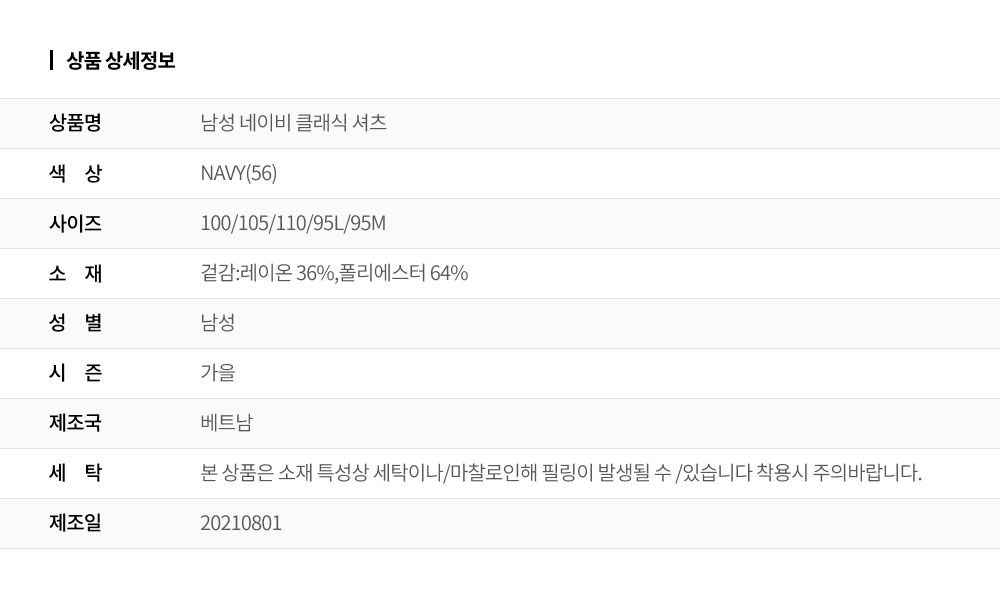This screenshot has width=1000, height=598.
Task: Click the vertical bar beside 상품 상세정보
Action: tap(51, 60)
